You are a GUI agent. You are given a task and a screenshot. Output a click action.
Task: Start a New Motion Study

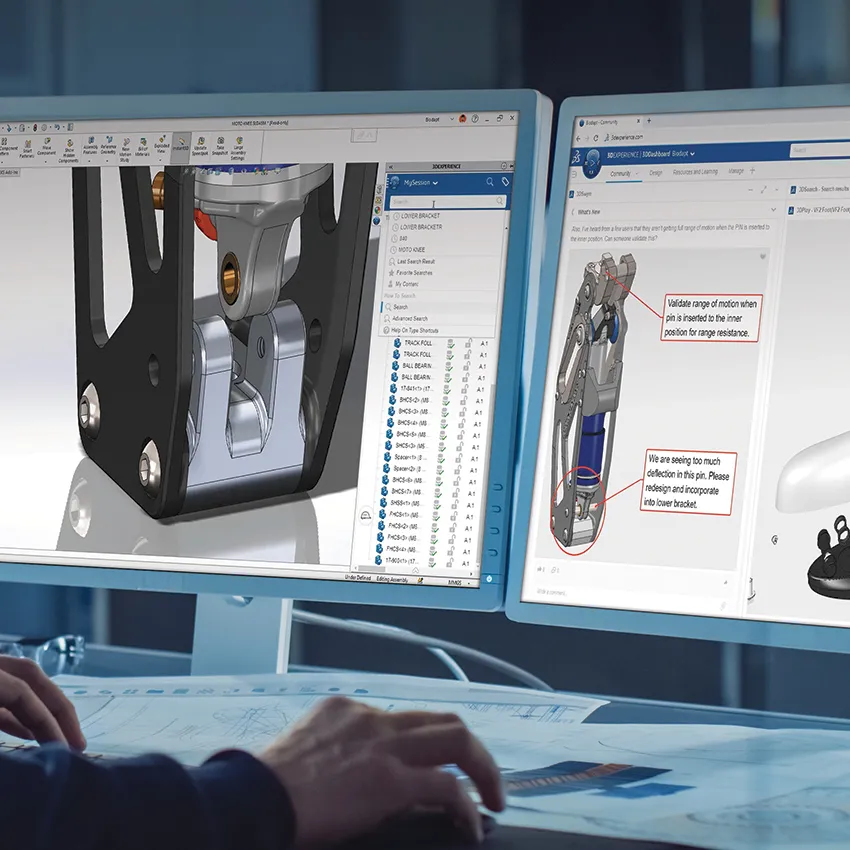(x=126, y=141)
